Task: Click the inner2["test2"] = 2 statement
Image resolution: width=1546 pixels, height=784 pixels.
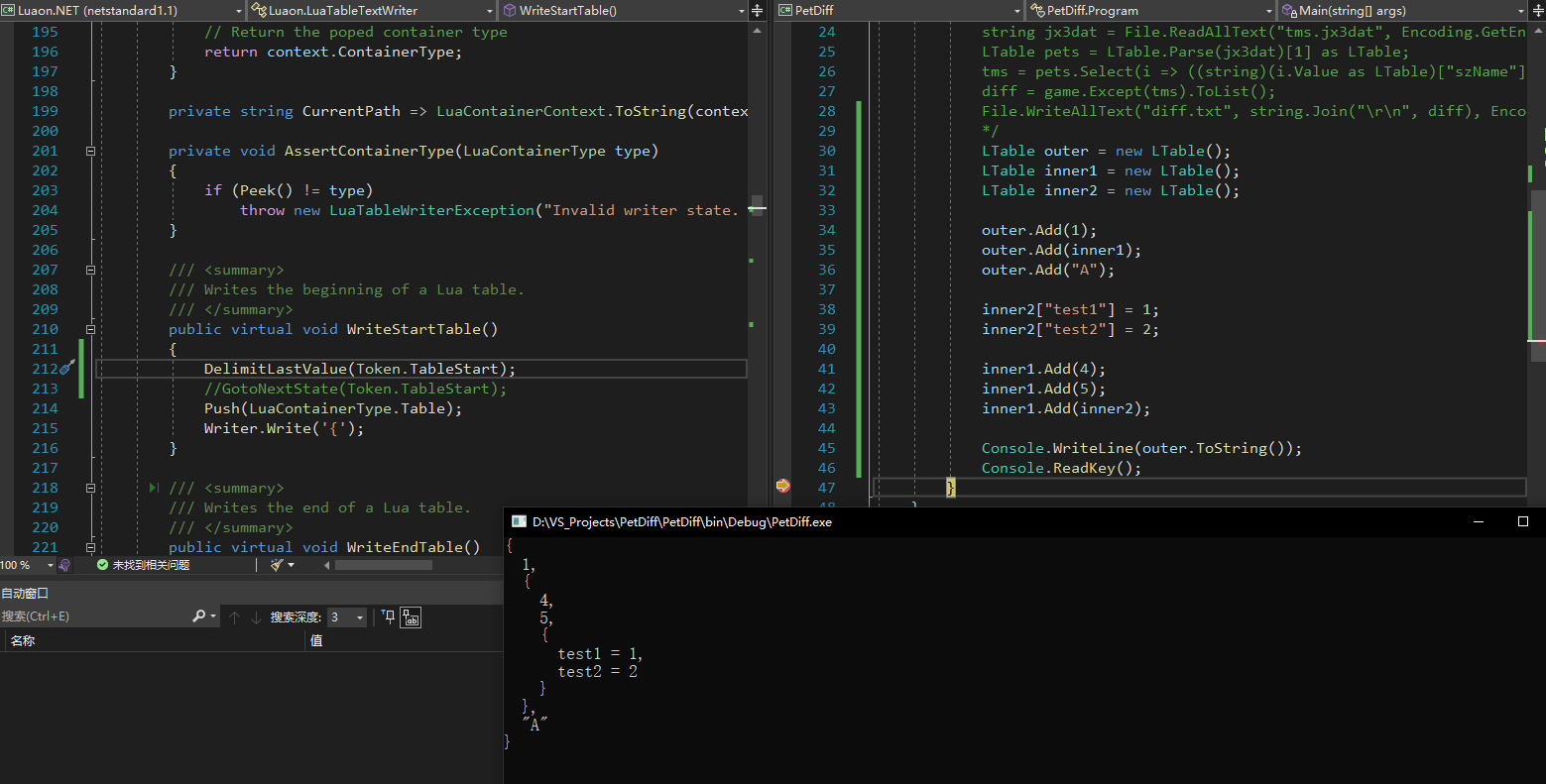Action: point(1070,329)
